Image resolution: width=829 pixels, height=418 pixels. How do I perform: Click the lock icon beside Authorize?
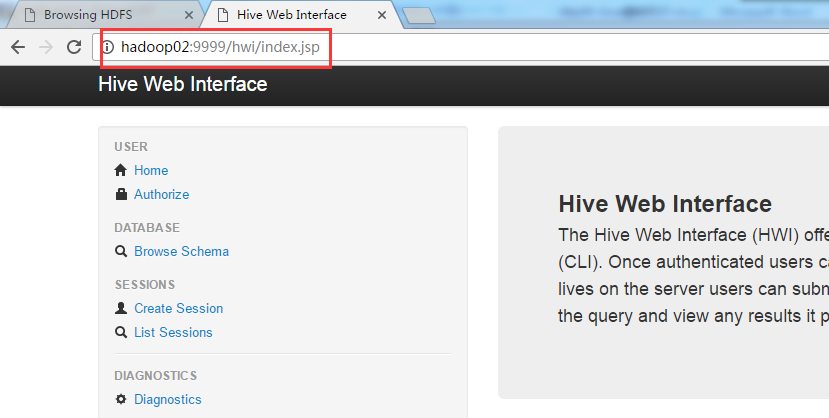[121, 194]
